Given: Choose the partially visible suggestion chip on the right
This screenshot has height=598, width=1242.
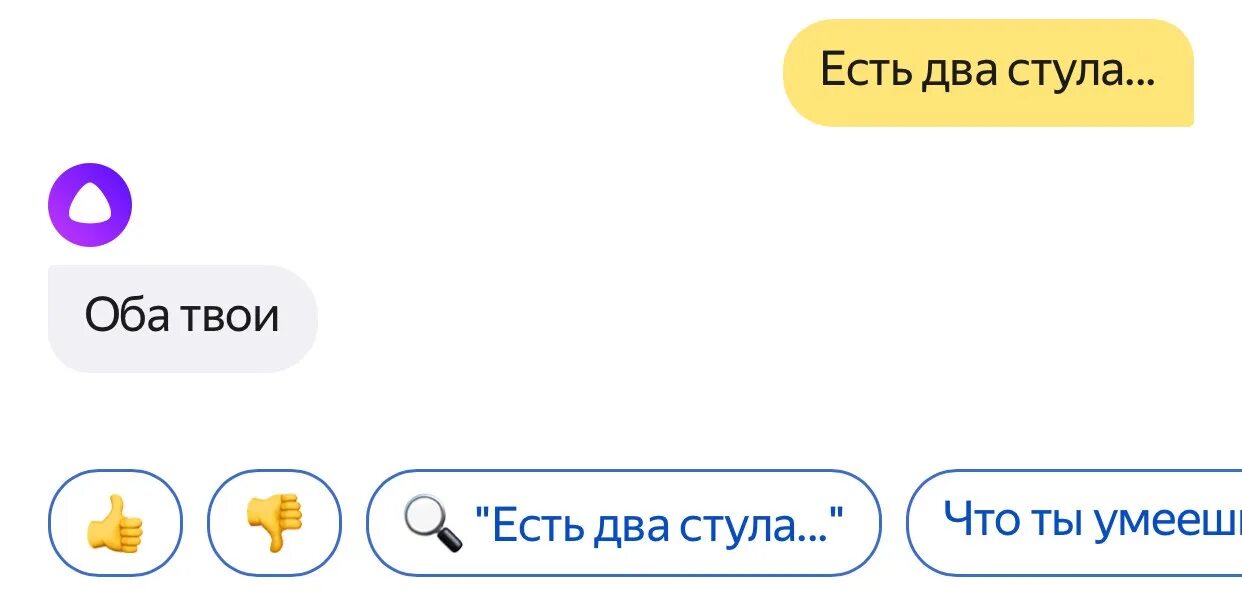Looking at the screenshot, I should click(x=1074, y=523).
